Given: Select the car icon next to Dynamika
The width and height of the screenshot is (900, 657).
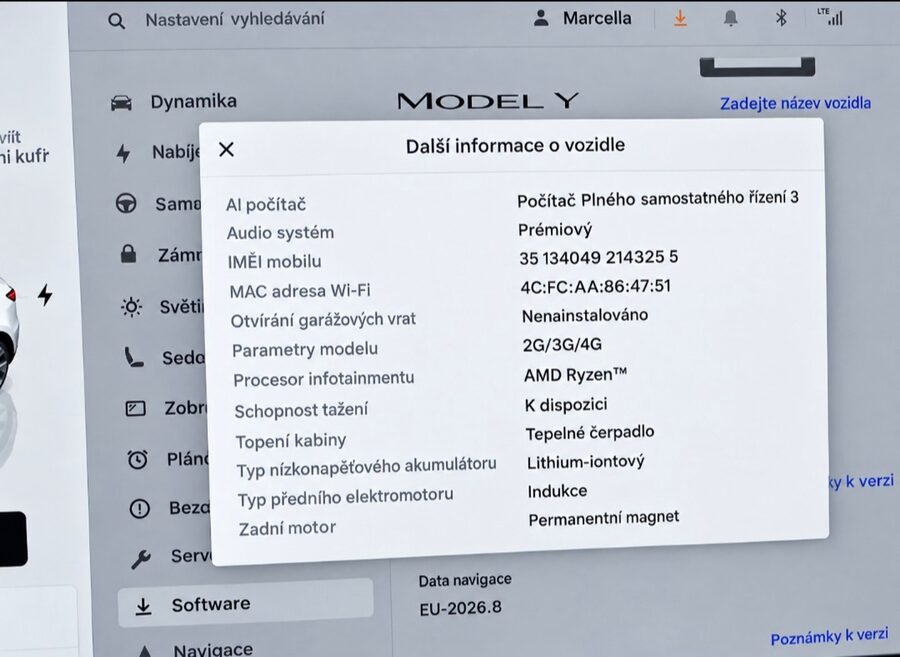Looking at the screenshot, I should click(x=121, y=103).
